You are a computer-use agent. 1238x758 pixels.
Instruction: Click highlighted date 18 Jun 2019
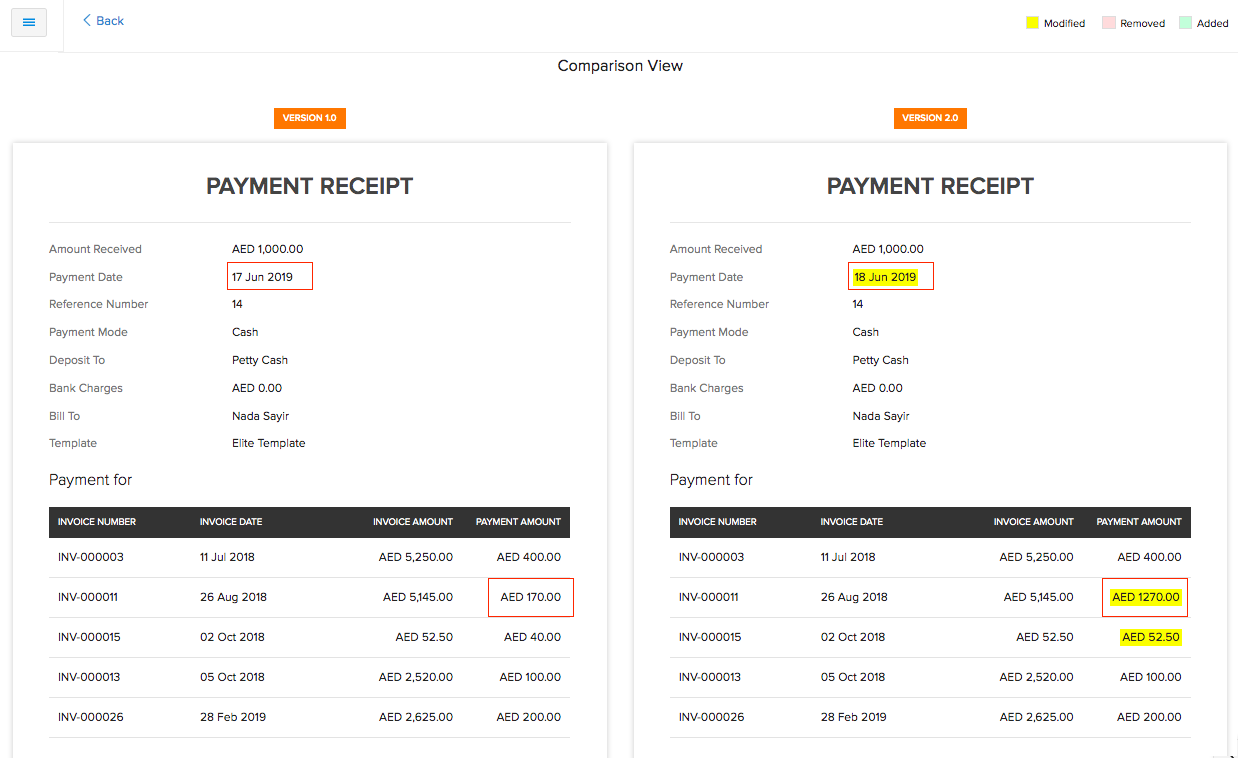click(x=885, y=277)
